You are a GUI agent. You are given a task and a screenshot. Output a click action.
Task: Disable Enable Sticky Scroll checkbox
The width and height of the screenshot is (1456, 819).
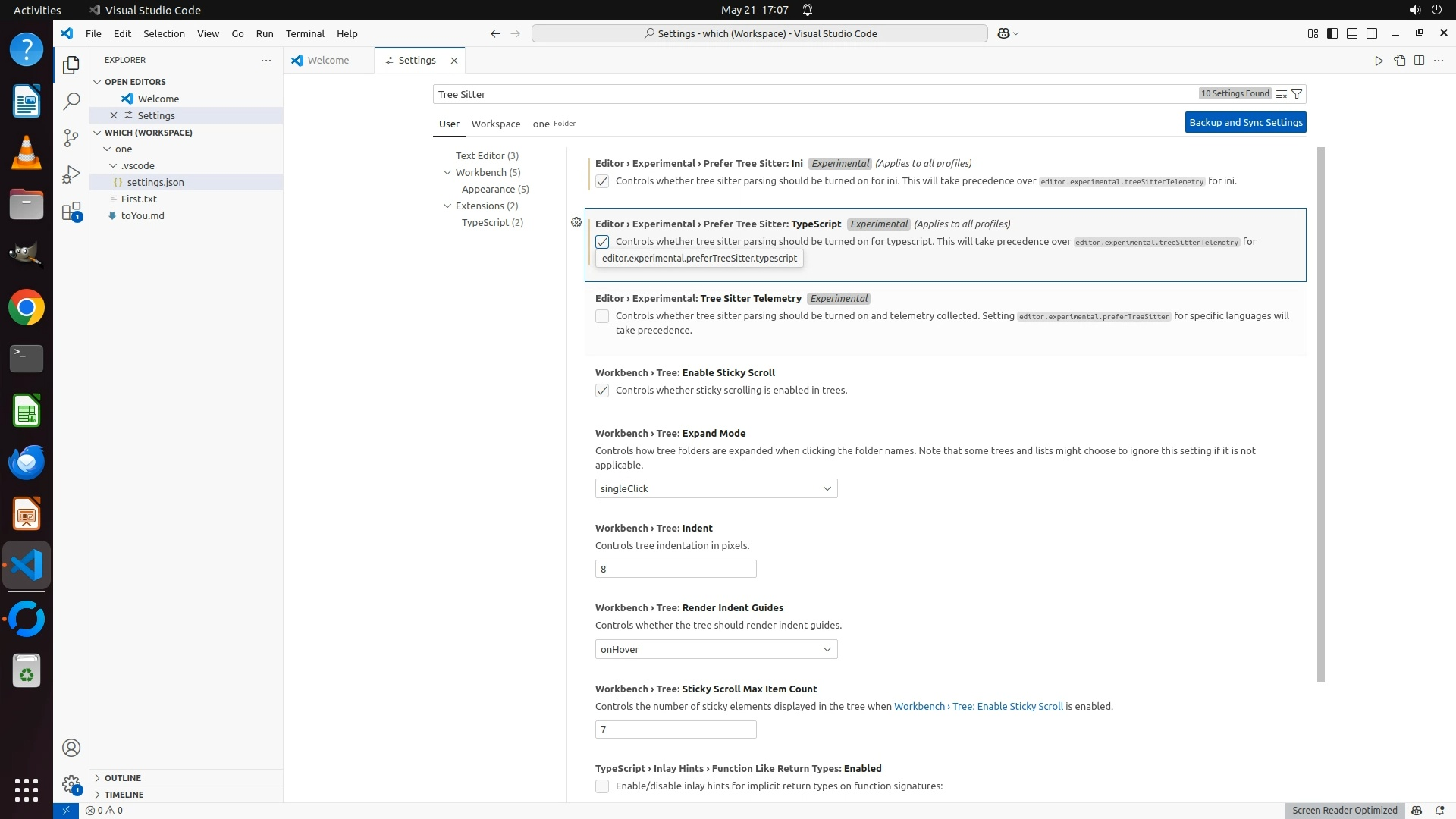click(602, 391)
